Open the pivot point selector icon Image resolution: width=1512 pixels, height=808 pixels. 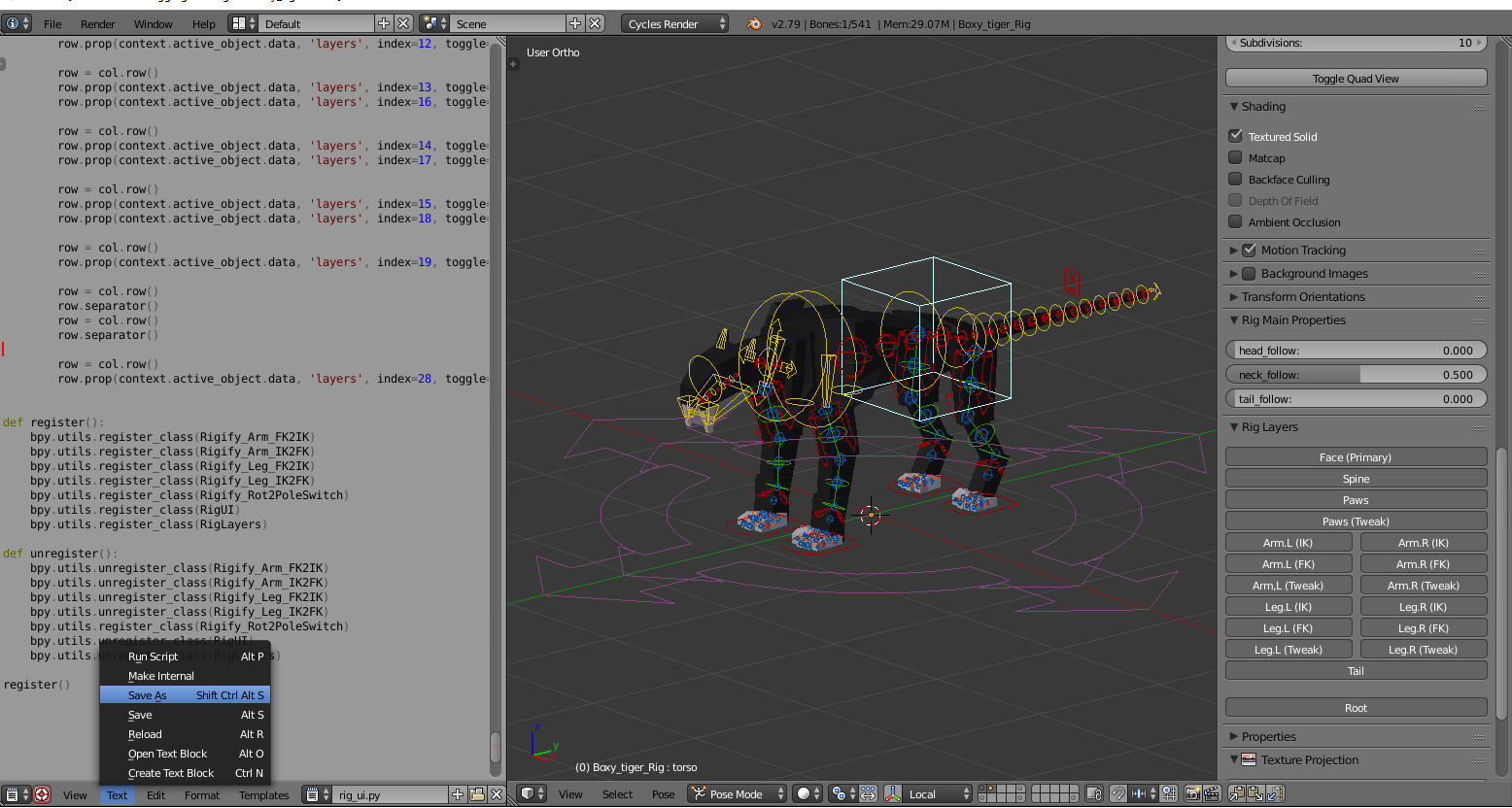coord(840,793)
